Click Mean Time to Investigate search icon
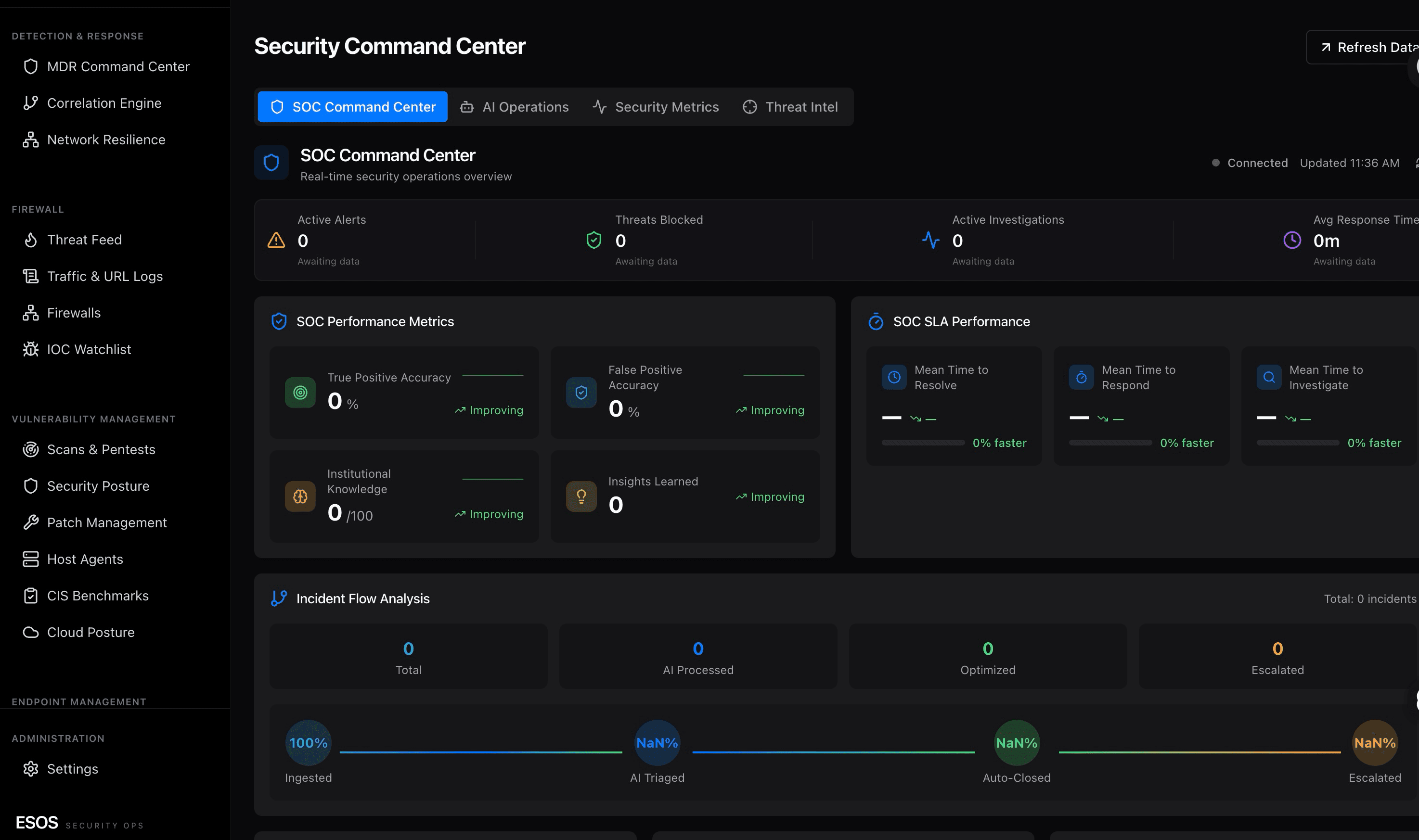The image size is (1419, 840). (1269, 377)
